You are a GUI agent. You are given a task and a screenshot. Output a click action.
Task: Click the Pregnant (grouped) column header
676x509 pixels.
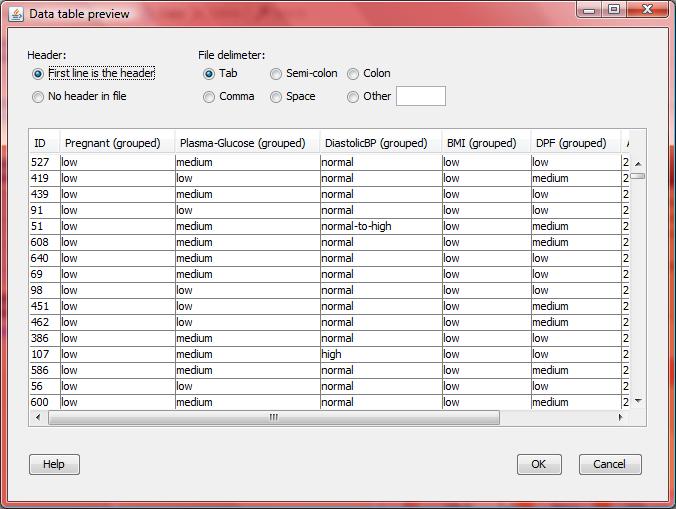click(118, 143)
